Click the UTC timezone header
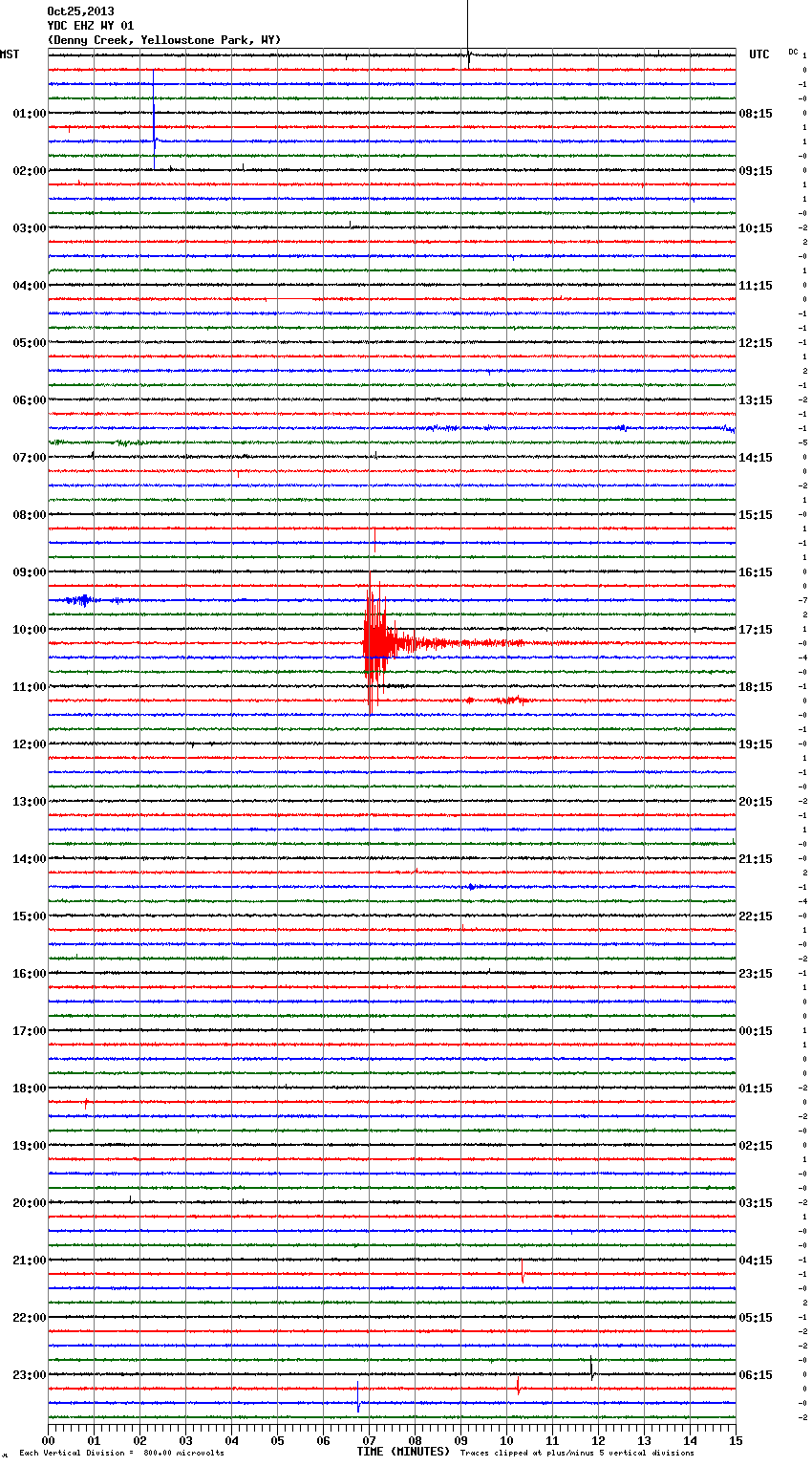This screenshot has width=812, height=1466. [x=759, y=54]
